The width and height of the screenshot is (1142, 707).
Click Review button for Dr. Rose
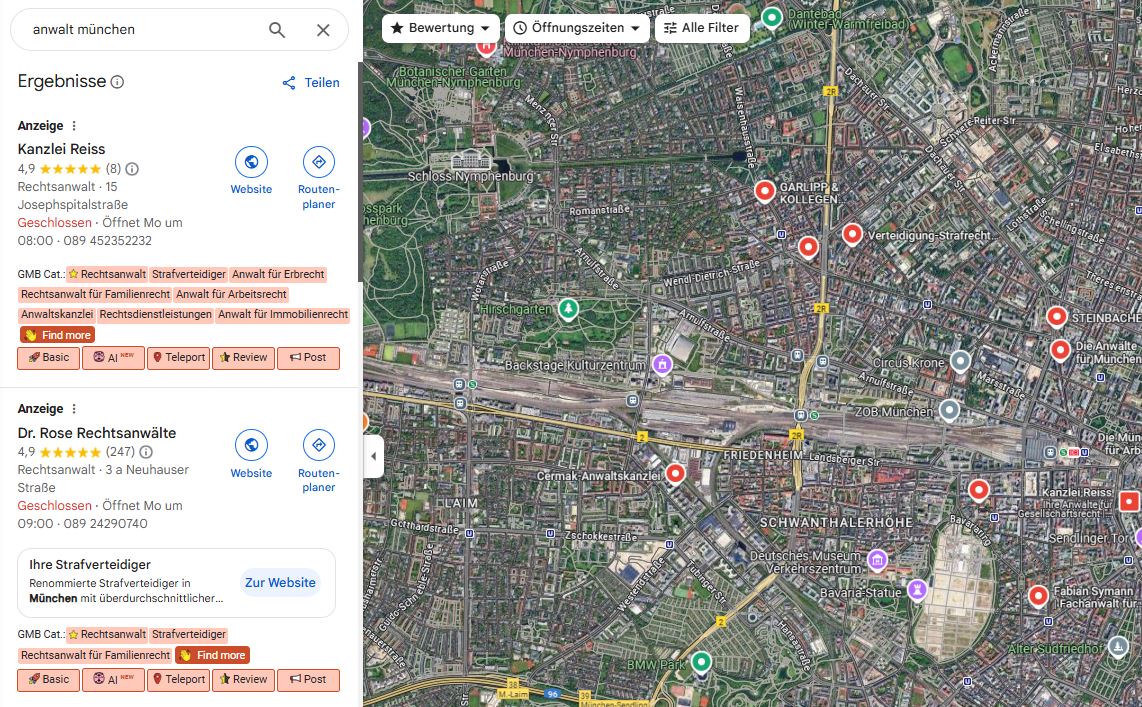click(x=243, y=679)
